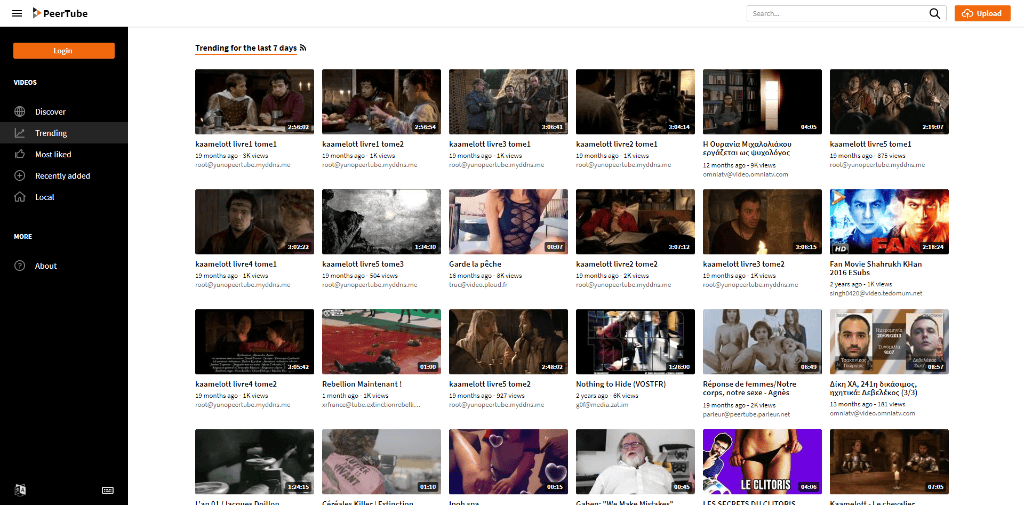
Task: Open the kaamelott livre5 tome1 thumbnail
Action: (x=889, y=101)
